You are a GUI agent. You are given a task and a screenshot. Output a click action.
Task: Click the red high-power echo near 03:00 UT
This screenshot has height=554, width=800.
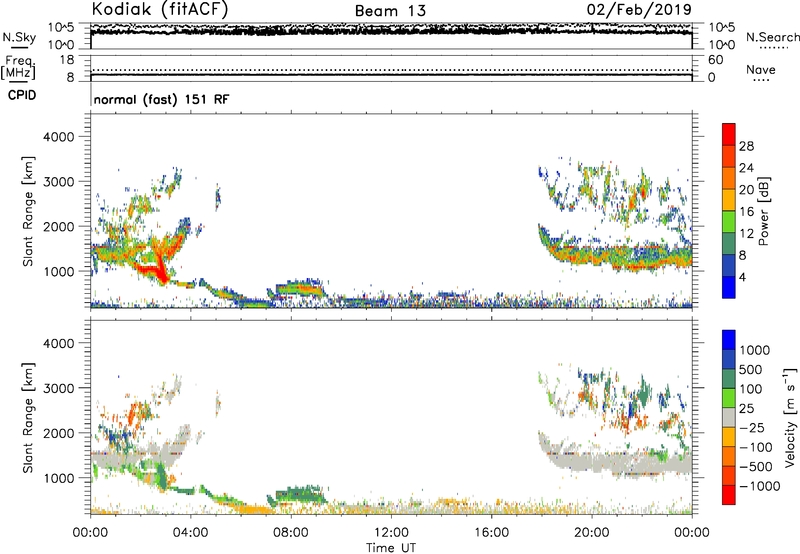[161, 270]
